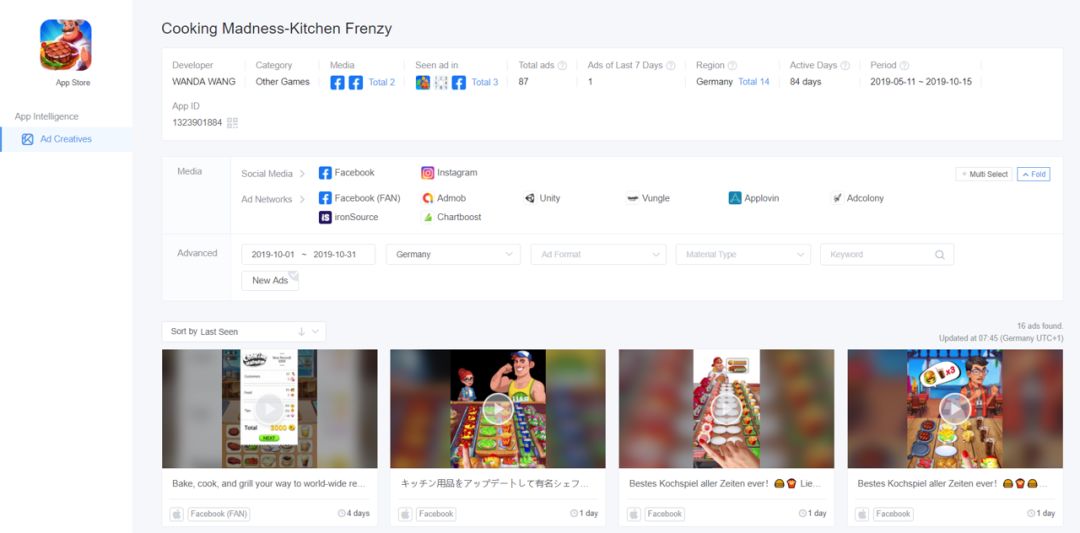Viewport: 1080px width, 533px height.
Task: Toggle the sort direction arrow
Action: [301, 331]
